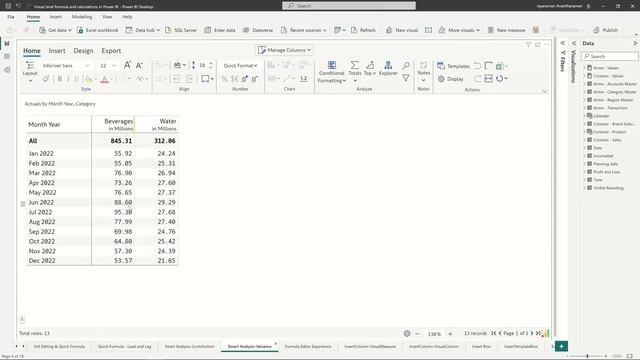640x360 pixels.
Task: Expand Profit and Loss table
Action: tap(584, 172)
